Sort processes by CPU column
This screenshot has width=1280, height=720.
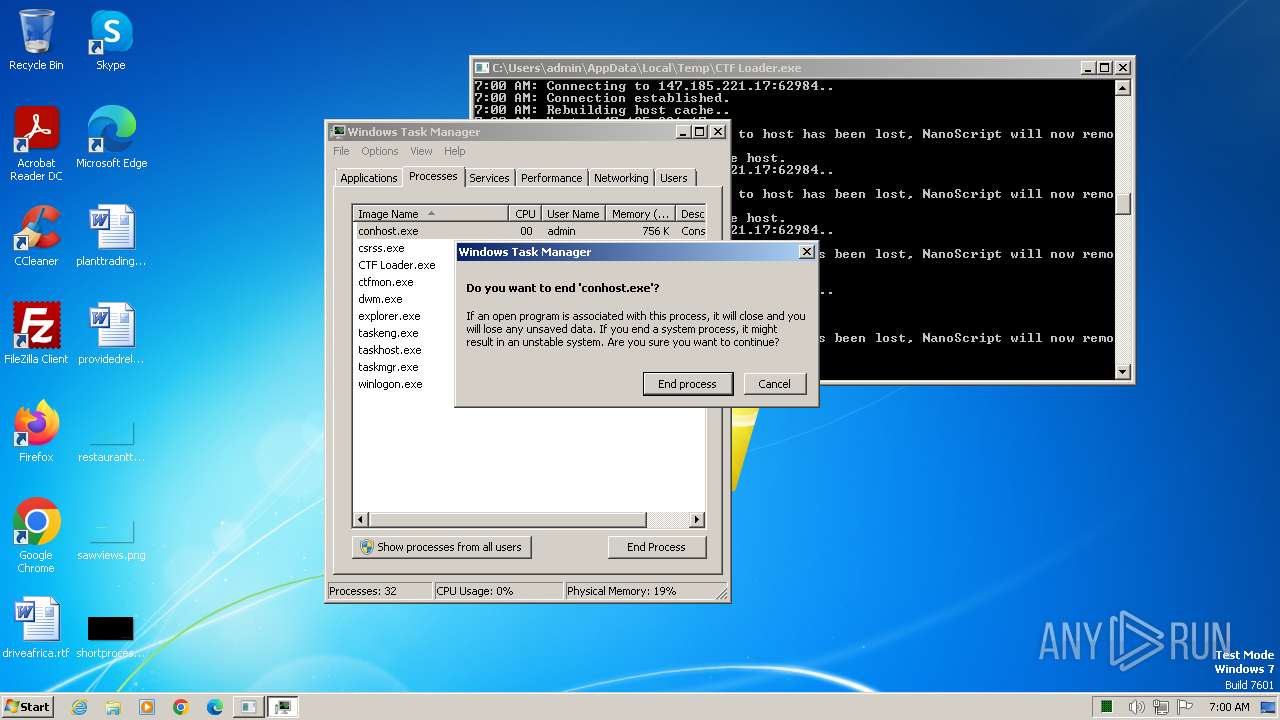pyautogui.click(x=525, y=214)
